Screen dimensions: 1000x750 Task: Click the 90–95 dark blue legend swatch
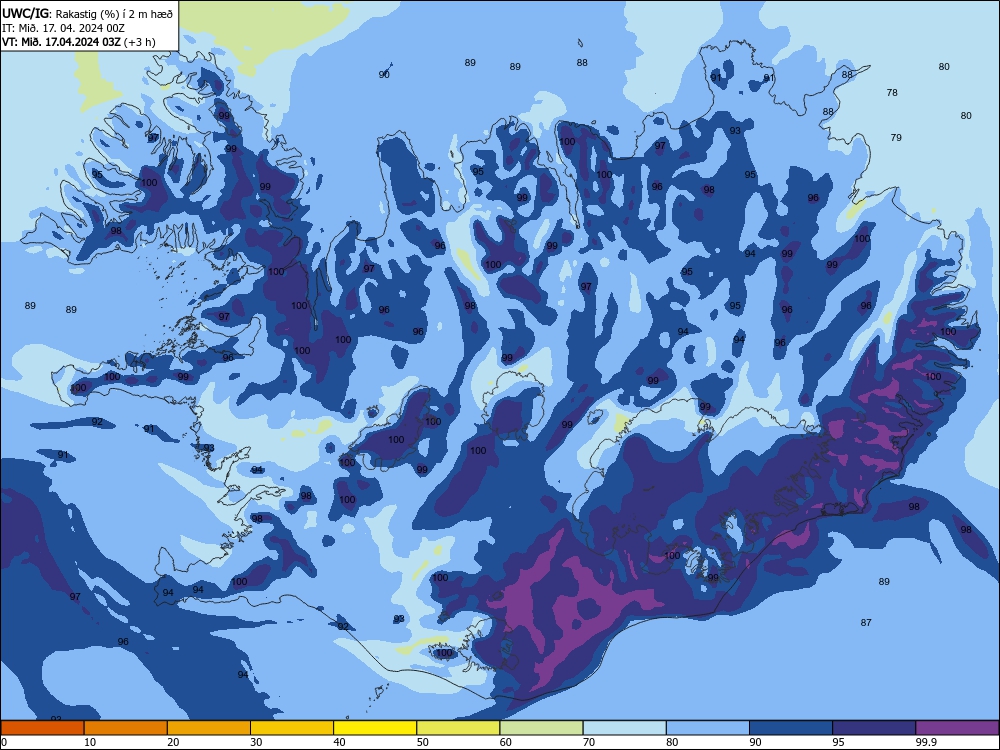click(791, 728)
